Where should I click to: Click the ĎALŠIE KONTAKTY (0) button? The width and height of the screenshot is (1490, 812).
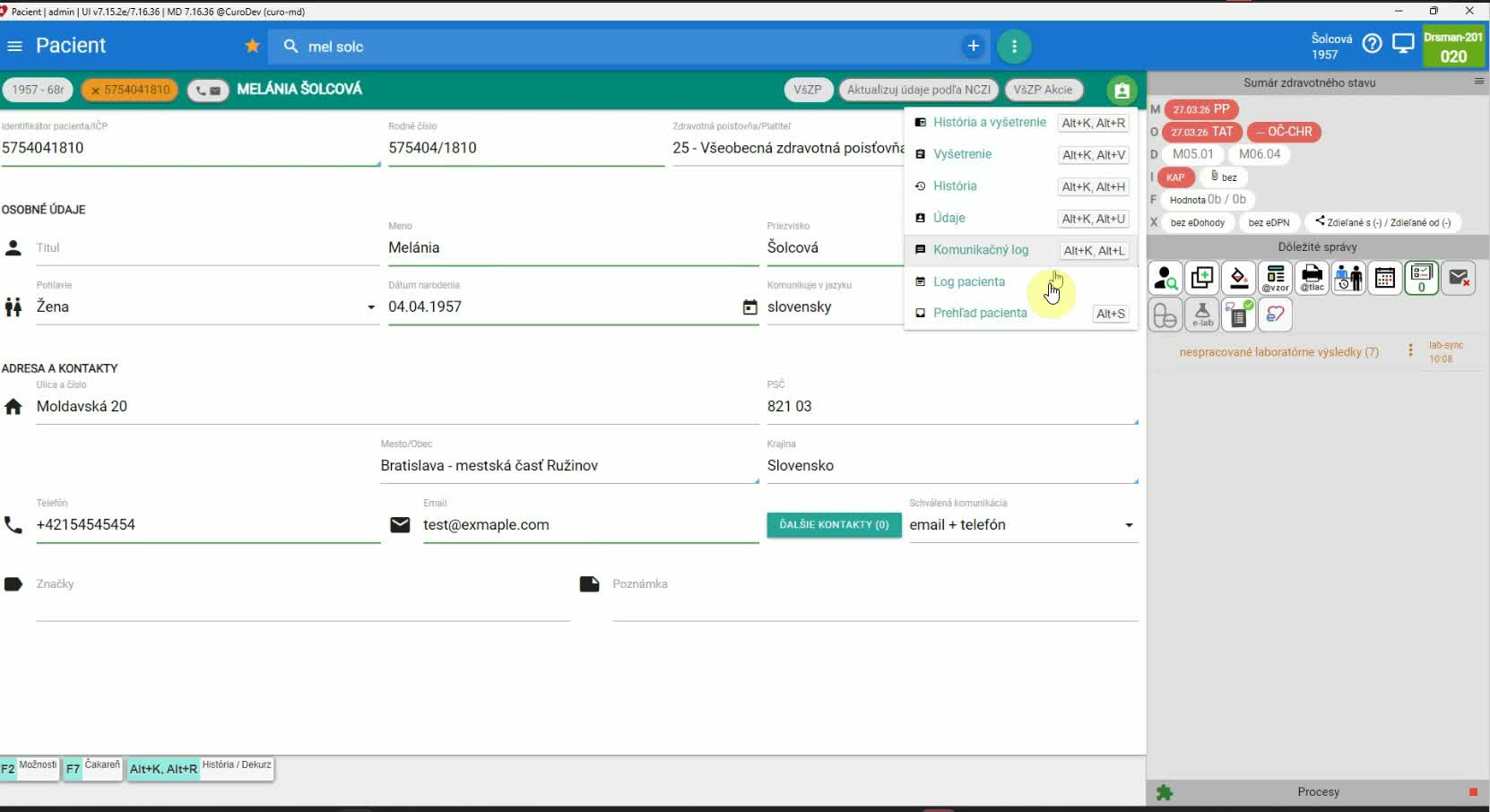834,525
